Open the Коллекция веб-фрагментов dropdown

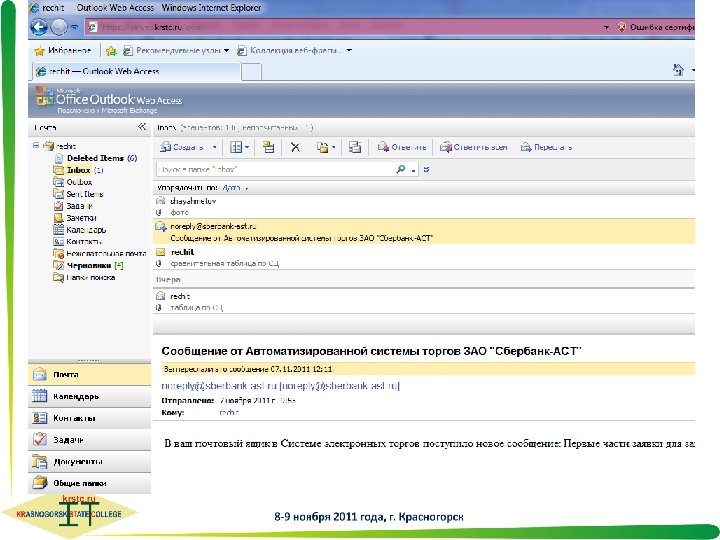point(294,51)
